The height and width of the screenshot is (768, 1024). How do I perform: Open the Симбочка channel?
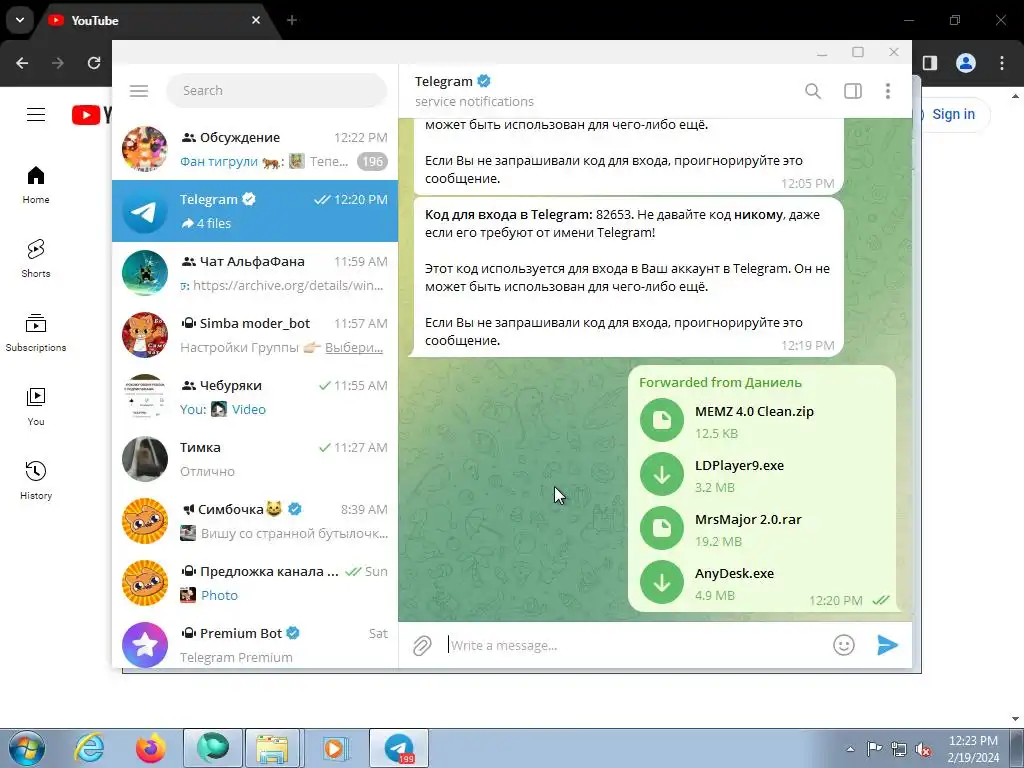255,521
